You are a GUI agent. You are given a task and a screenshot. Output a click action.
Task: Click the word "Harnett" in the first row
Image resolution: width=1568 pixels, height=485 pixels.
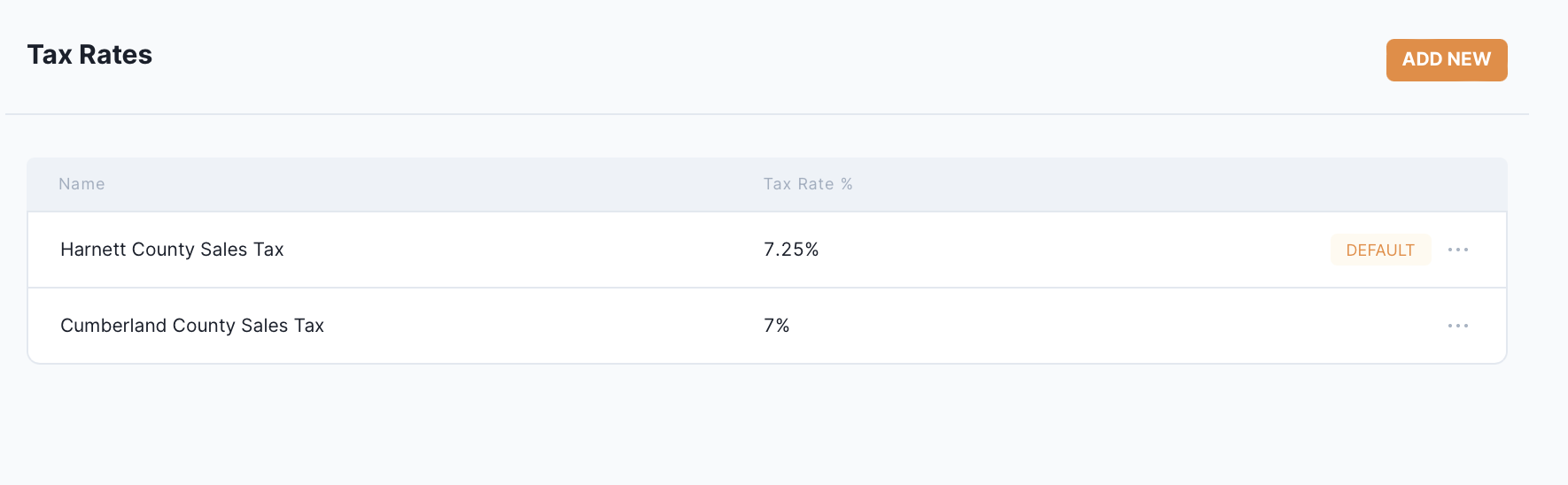pos(93,250)
